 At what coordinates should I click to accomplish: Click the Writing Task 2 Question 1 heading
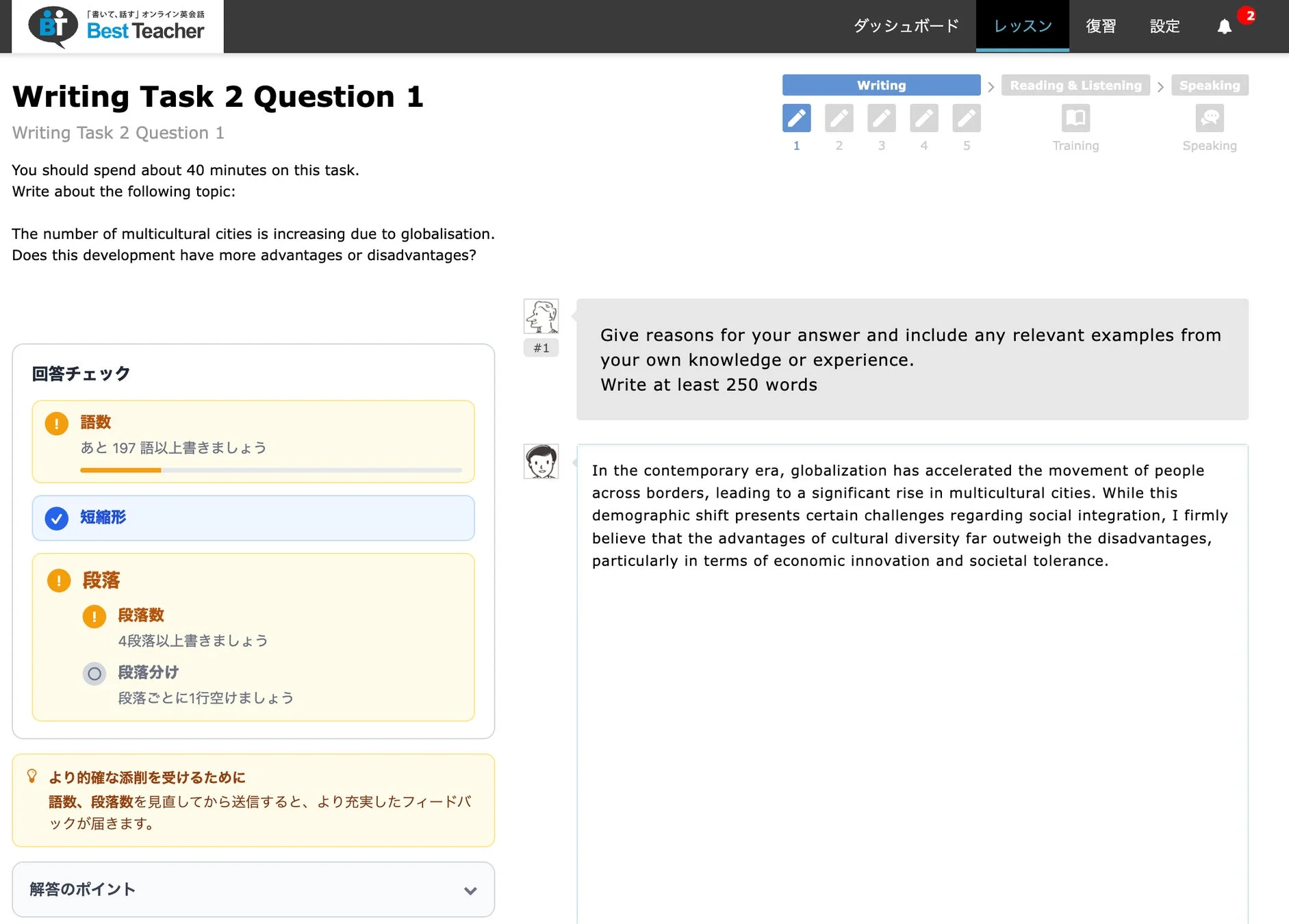pyautogui.click(x=218, y=97)
